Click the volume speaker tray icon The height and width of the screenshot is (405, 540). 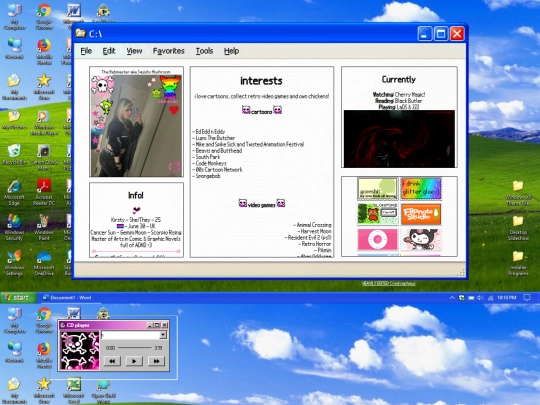[x=480, y=298]
